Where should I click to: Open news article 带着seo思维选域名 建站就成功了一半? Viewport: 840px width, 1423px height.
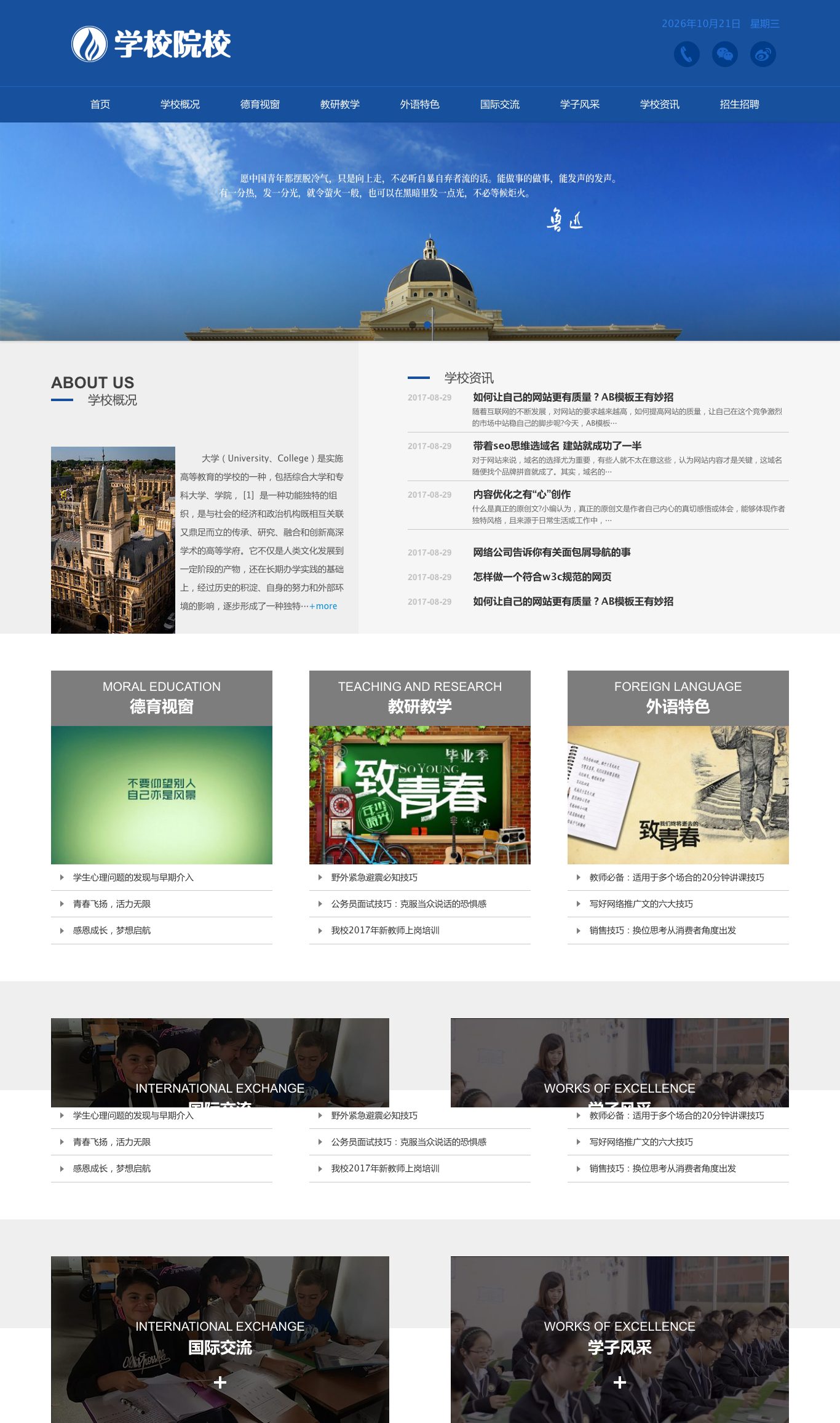pos(557,446)
